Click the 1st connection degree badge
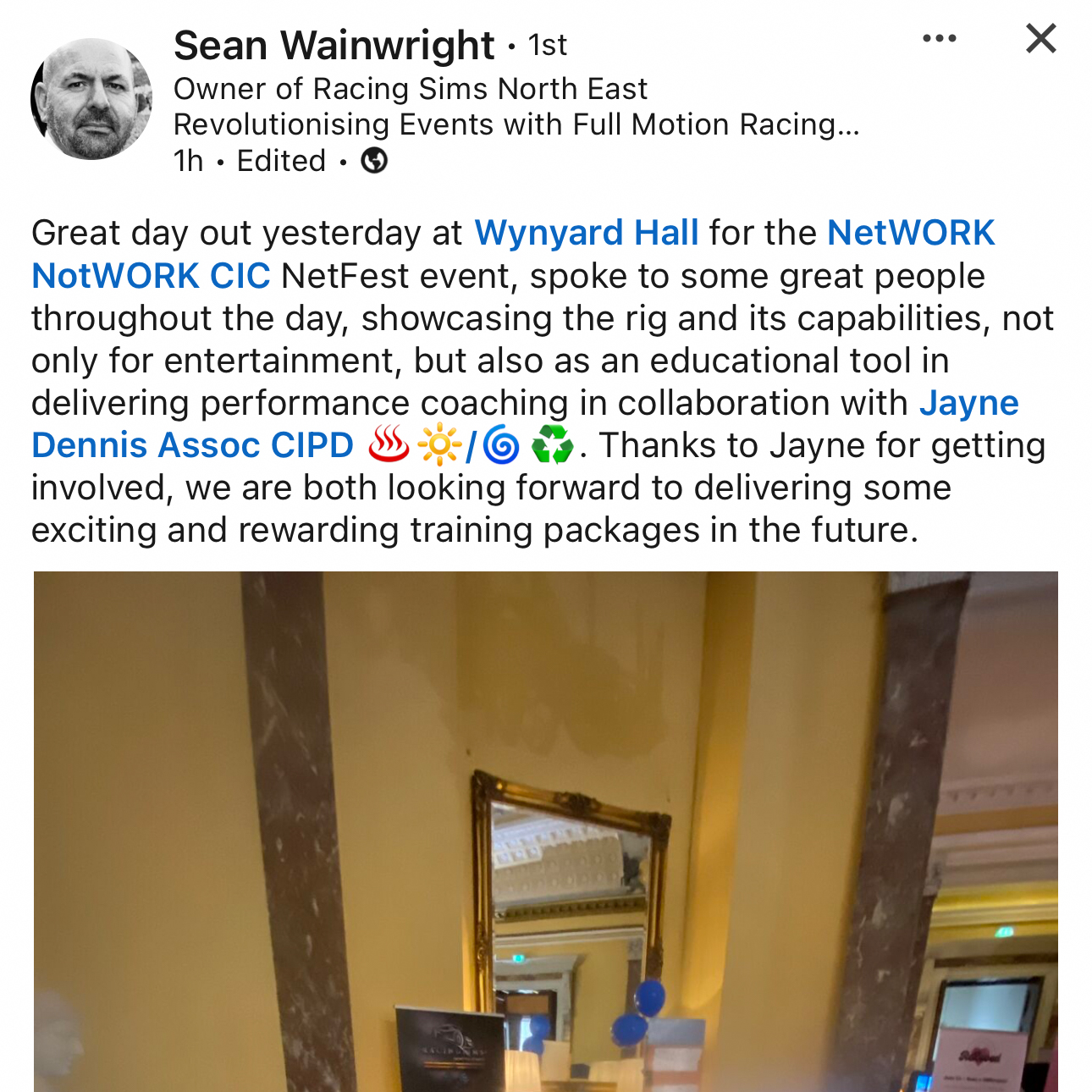This screenshot has height=1092, width=1092. point(547,45)
